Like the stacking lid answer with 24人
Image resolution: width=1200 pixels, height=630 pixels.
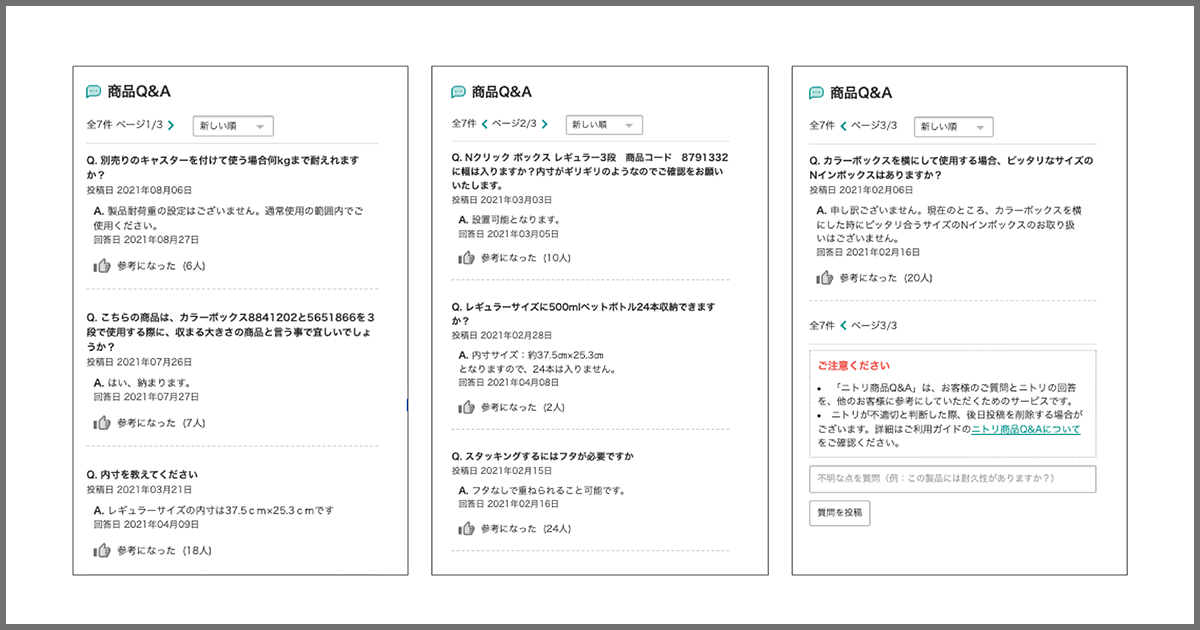[466, 529]
